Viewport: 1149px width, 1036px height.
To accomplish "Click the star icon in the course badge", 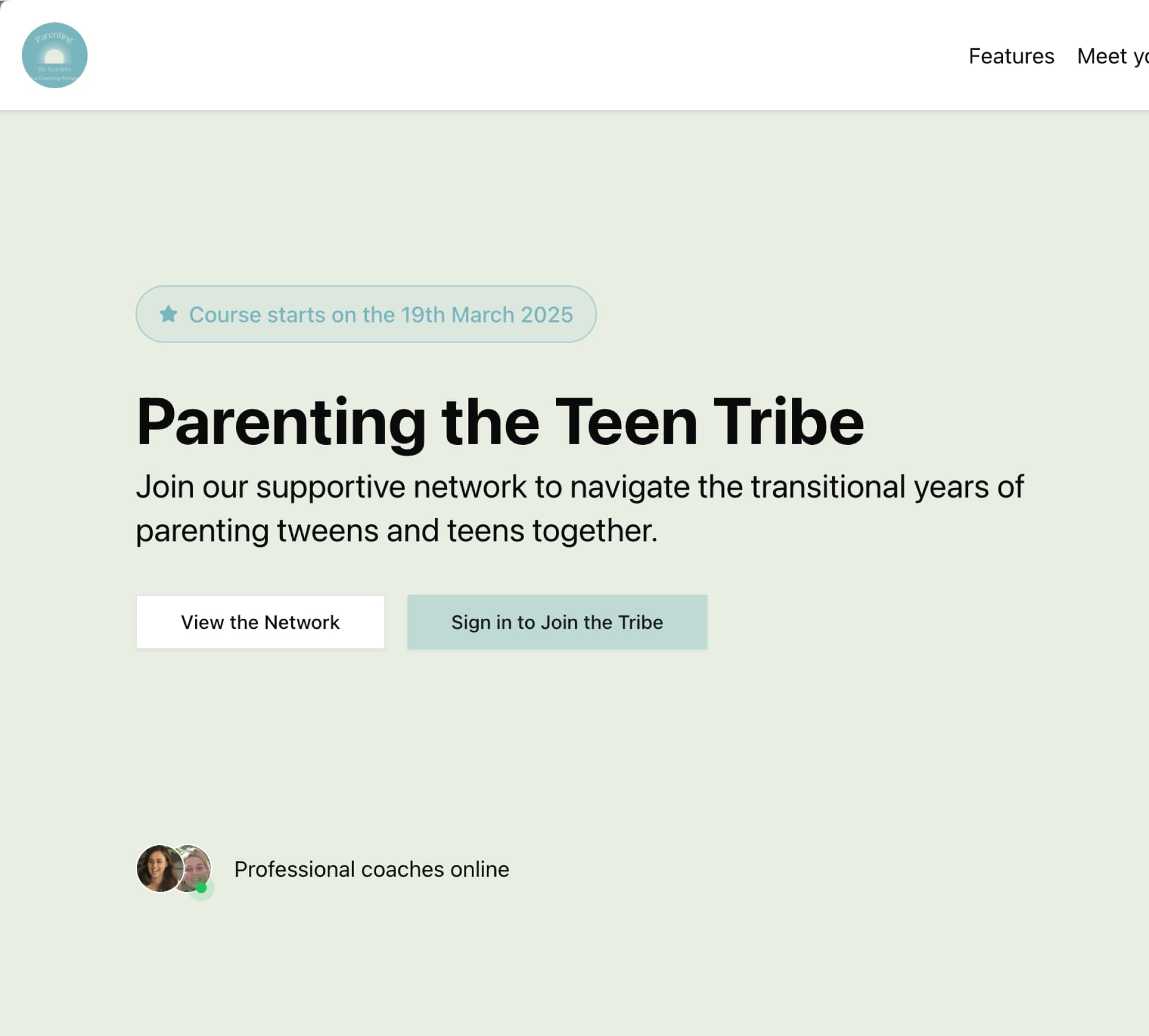I will 168,314.
